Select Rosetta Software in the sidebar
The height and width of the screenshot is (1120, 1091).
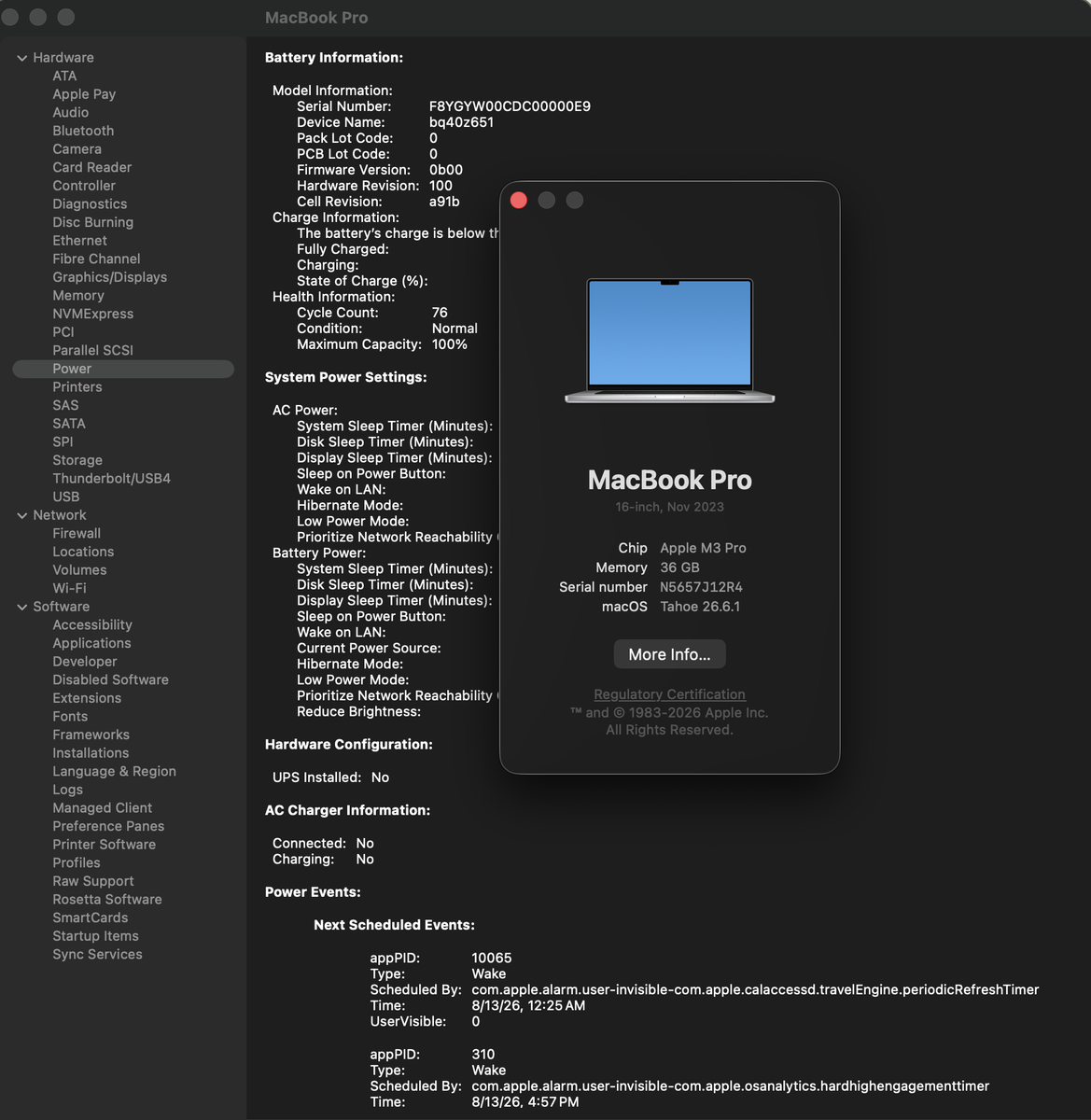pos(107,900)
